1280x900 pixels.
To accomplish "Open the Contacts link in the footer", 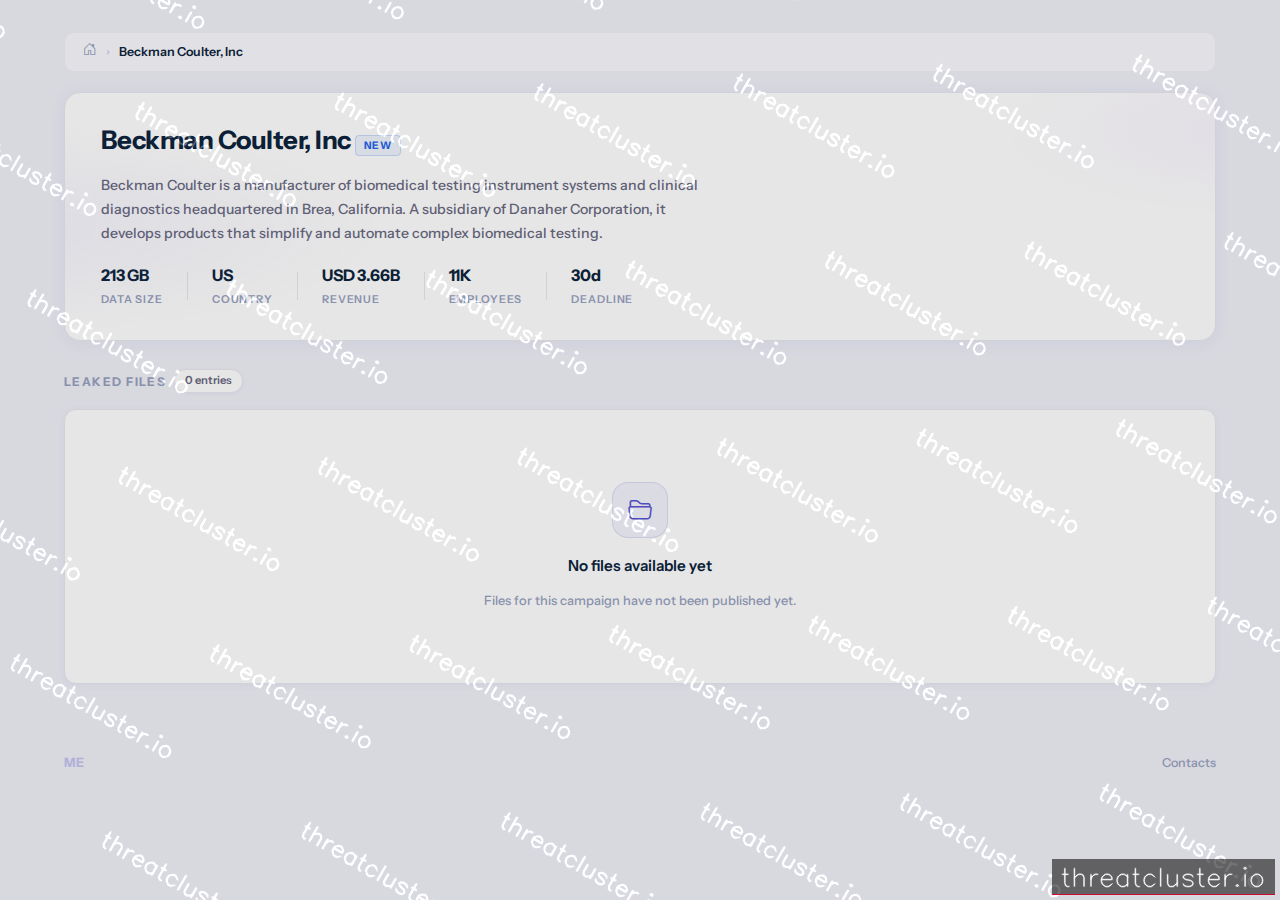I will click(x=1189, y=763).
